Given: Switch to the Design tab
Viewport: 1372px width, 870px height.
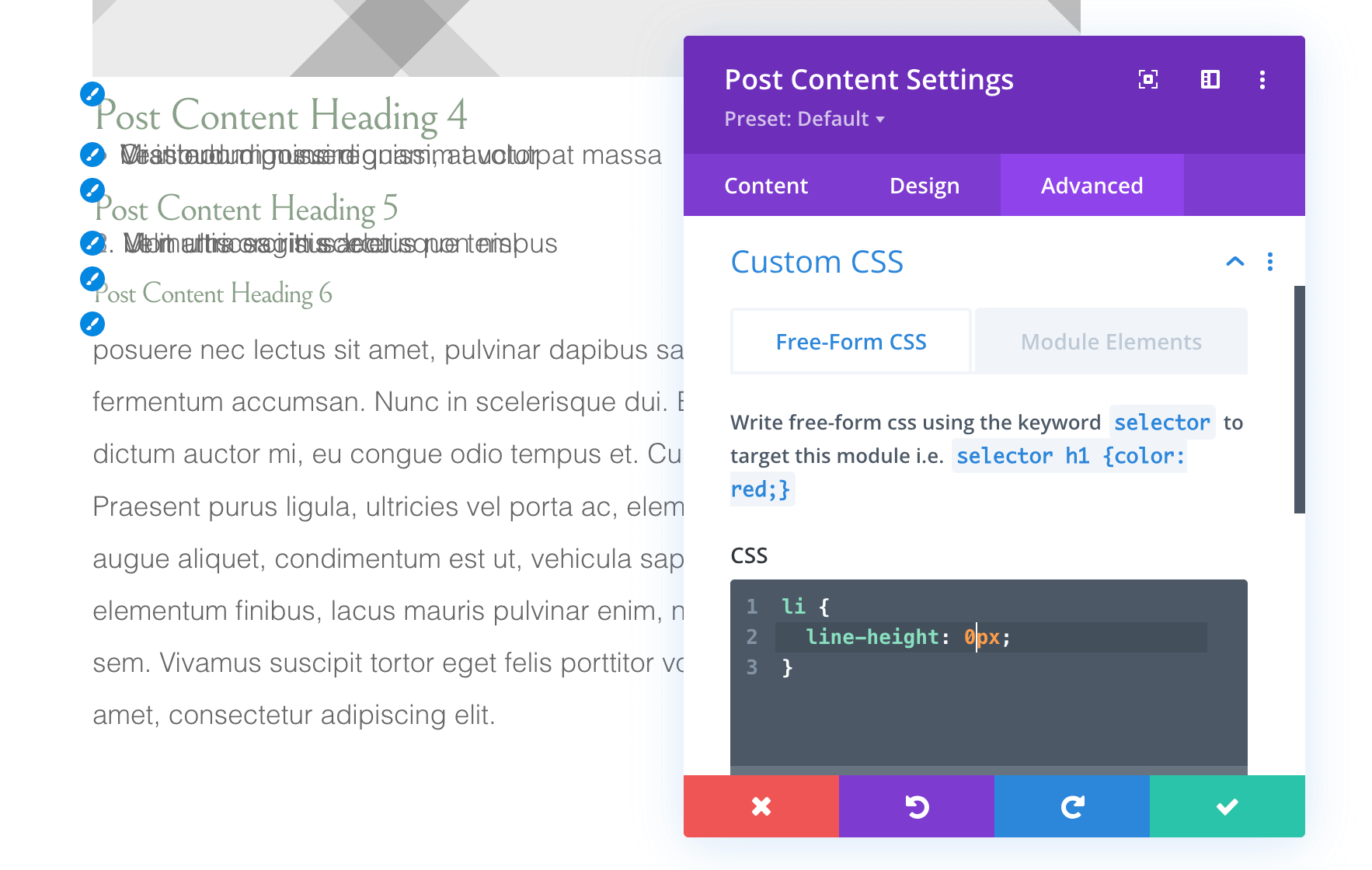Looking at the screenshot, I should [x=924, y=186].
